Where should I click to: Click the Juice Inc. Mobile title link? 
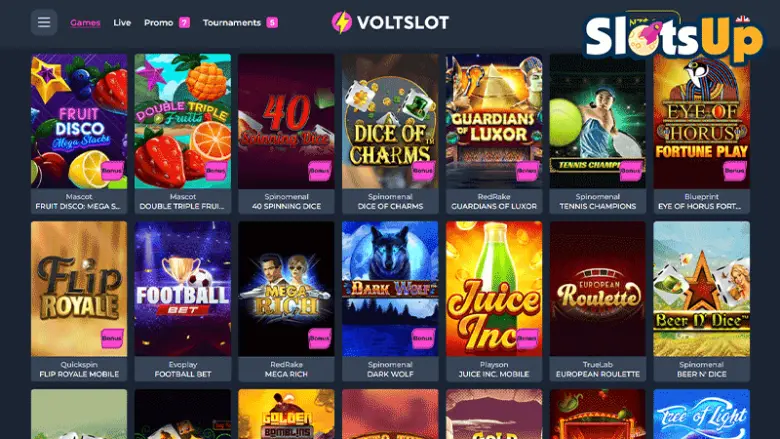(x=494, y=374)
